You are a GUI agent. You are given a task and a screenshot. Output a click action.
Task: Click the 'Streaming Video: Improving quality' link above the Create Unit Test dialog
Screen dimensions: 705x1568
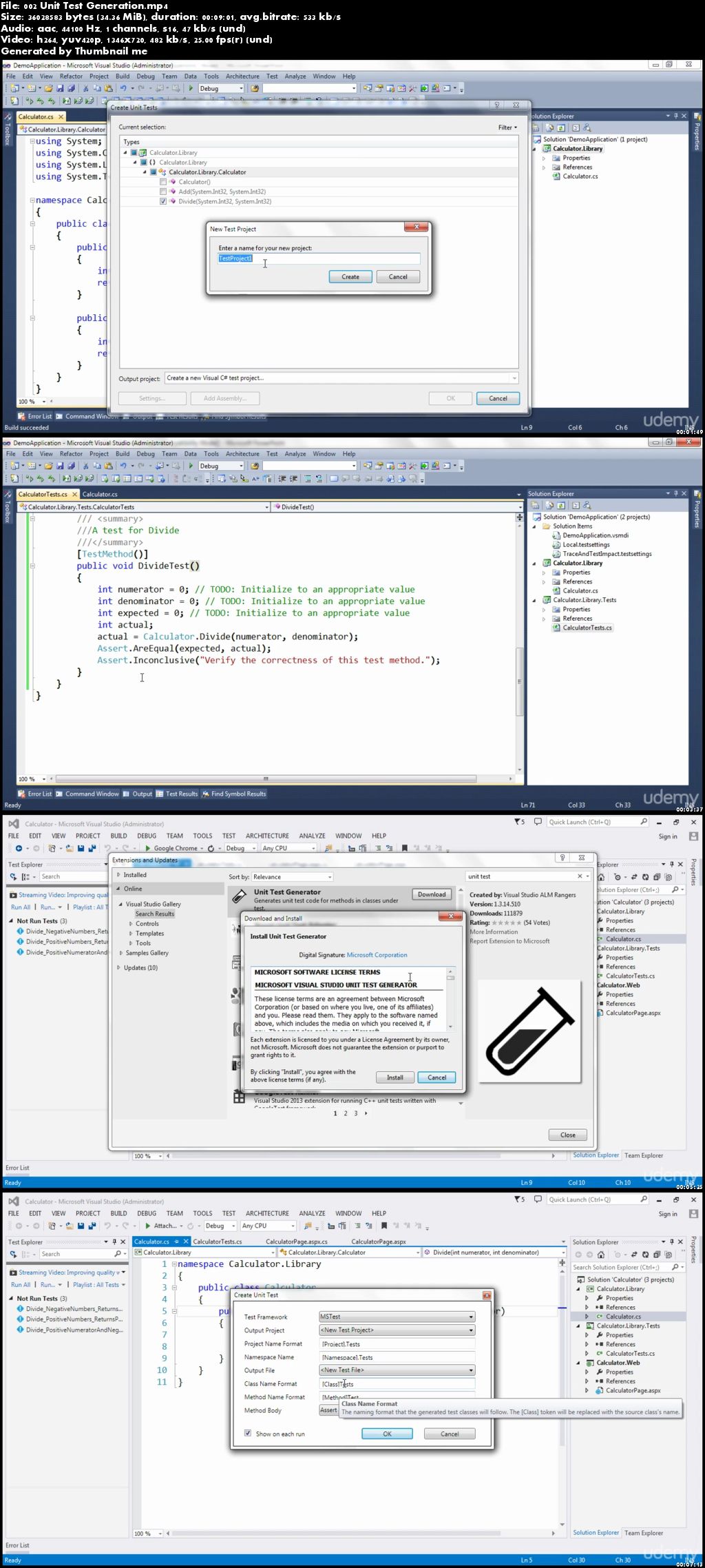pyautogui.click(x=70, y=1272)
